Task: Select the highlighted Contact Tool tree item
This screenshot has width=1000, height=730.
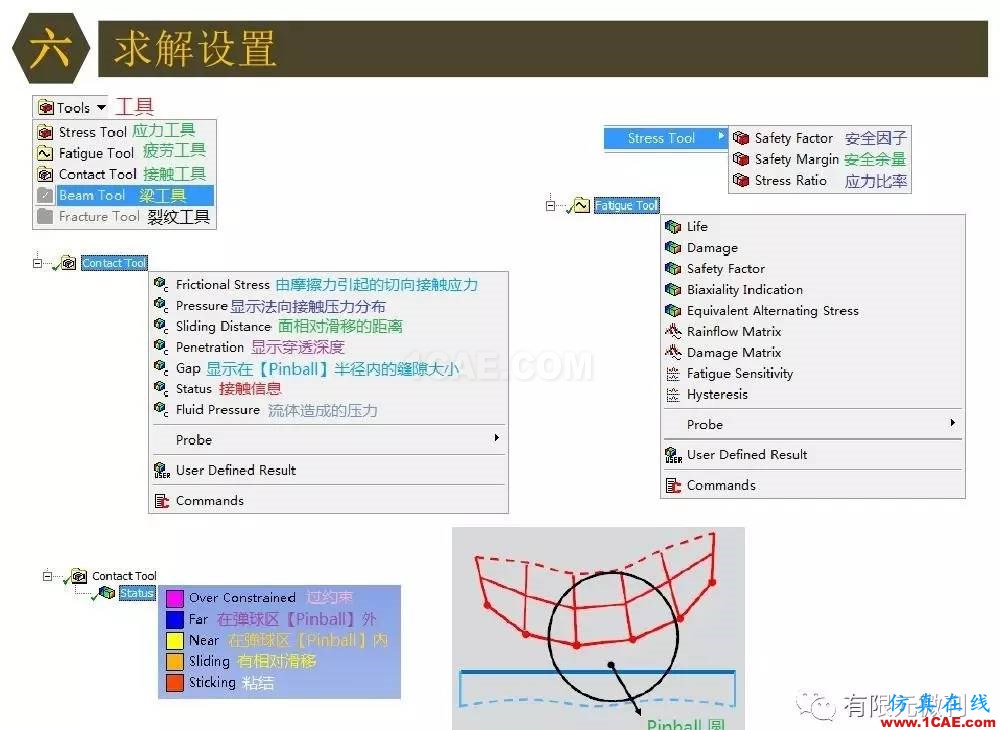Action: pos(114,263)
